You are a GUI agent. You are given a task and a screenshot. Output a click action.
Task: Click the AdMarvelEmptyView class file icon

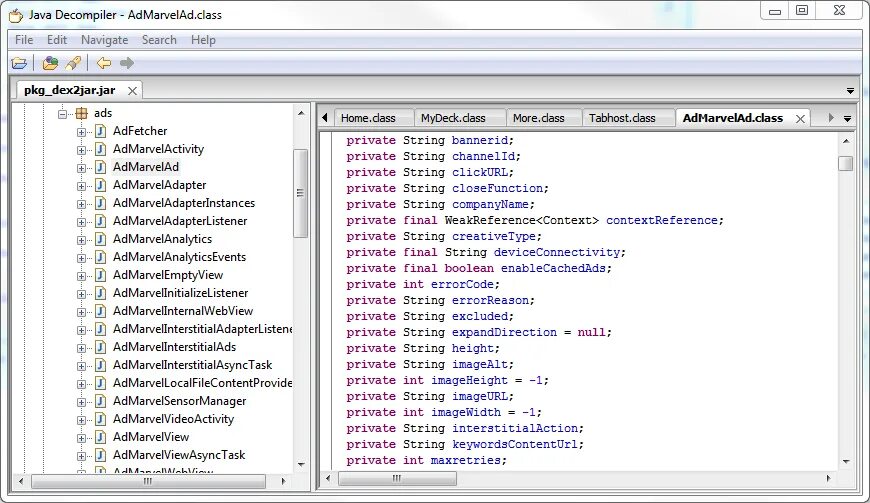point(100,275)
